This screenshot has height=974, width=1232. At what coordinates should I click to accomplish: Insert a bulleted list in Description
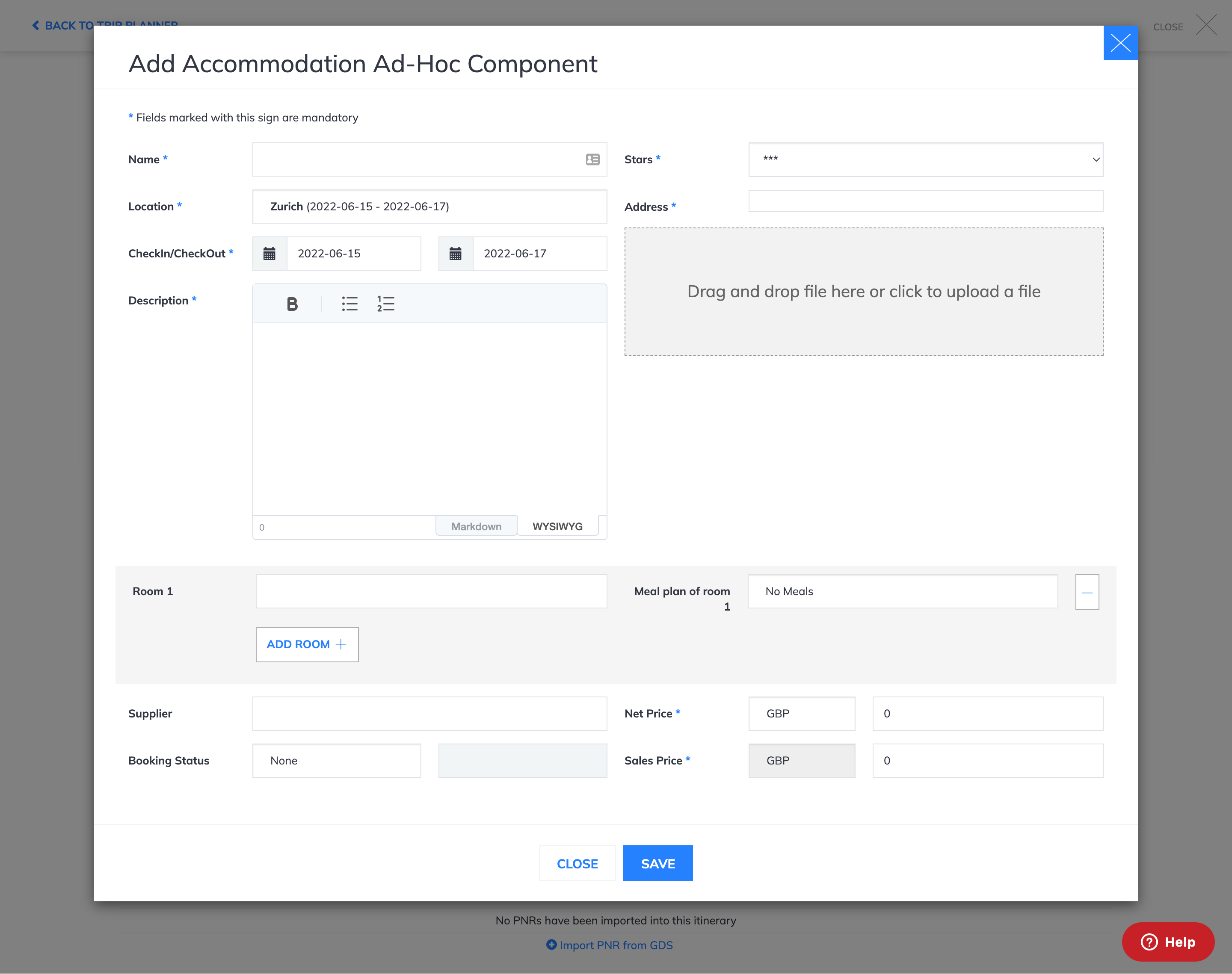coord(349,304)
